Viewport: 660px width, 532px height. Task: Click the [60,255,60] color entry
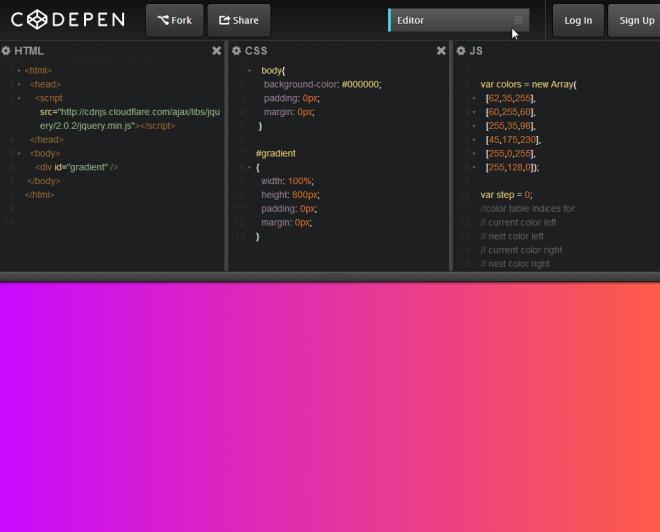(510, 112)
